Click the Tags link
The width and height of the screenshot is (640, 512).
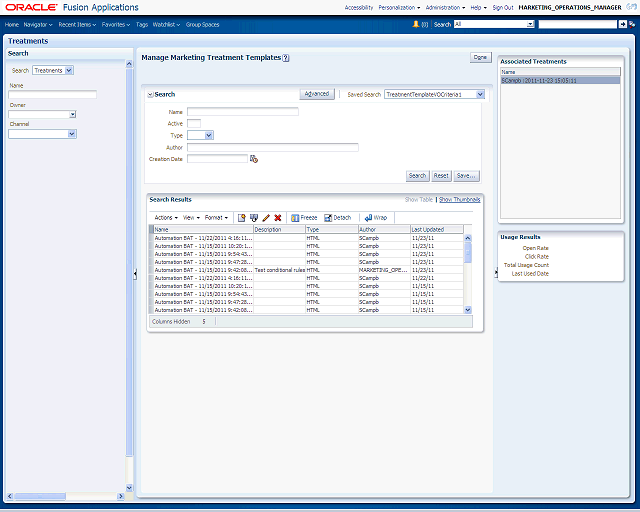(142, 25)
